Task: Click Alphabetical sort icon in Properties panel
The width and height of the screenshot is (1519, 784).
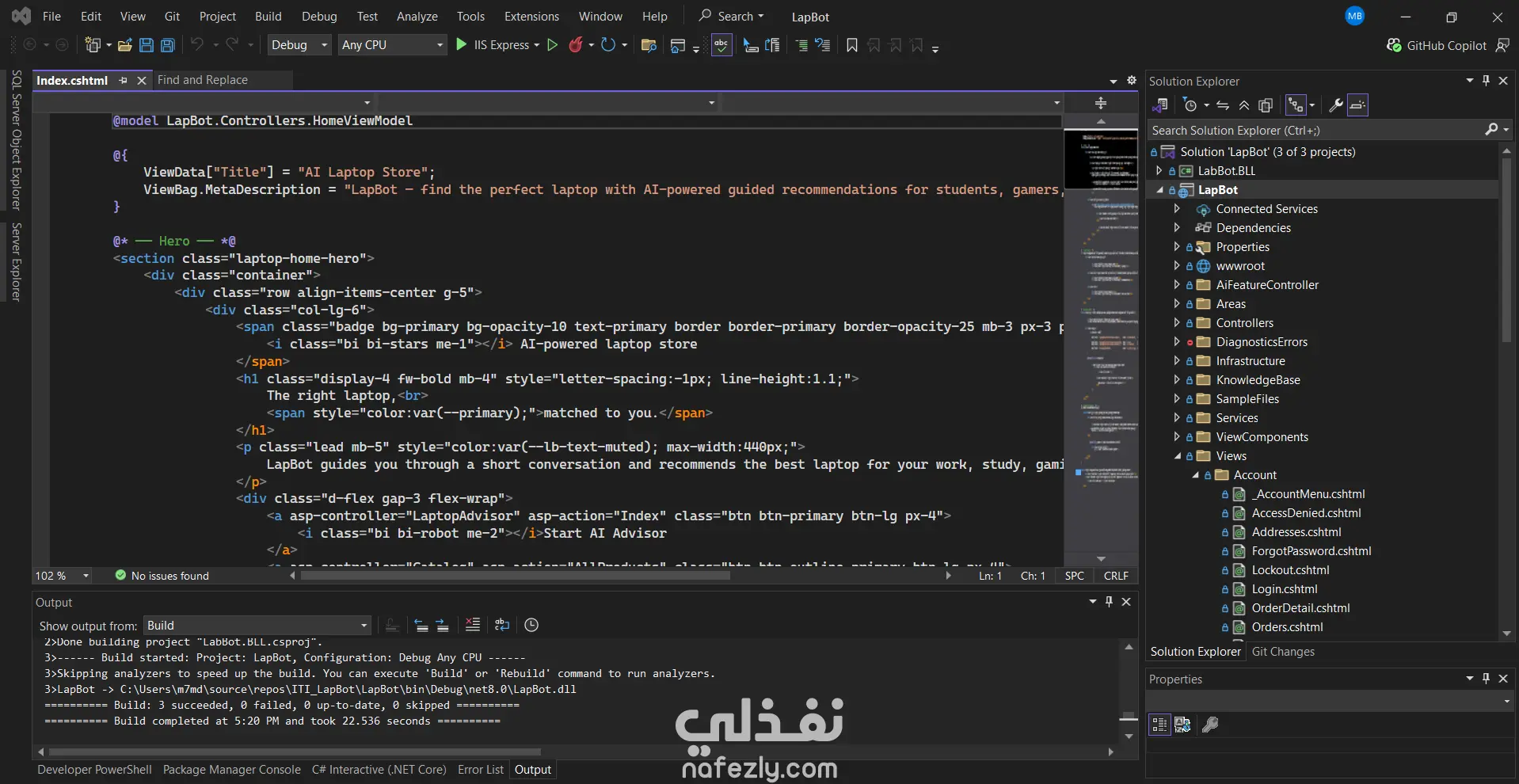Action: click(1182, 725)
